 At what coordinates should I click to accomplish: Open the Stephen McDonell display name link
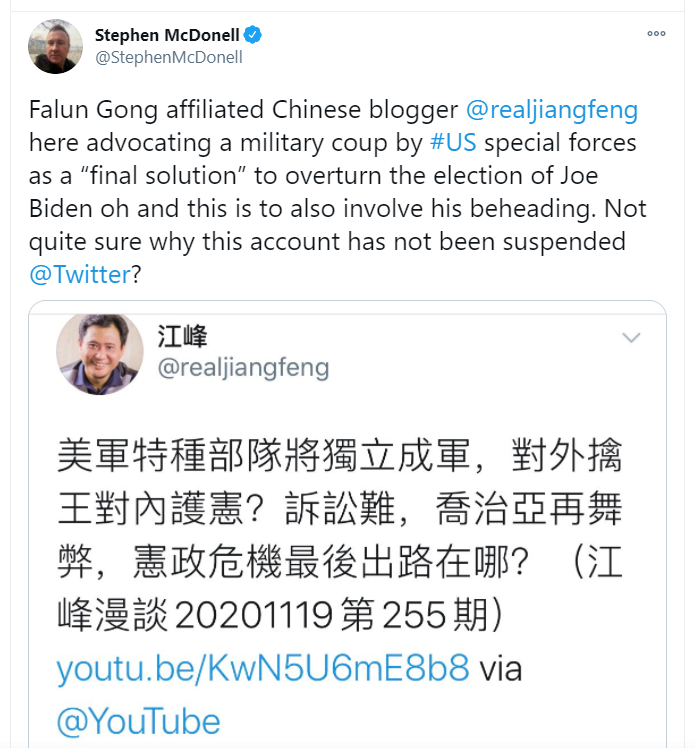[167, 35]
